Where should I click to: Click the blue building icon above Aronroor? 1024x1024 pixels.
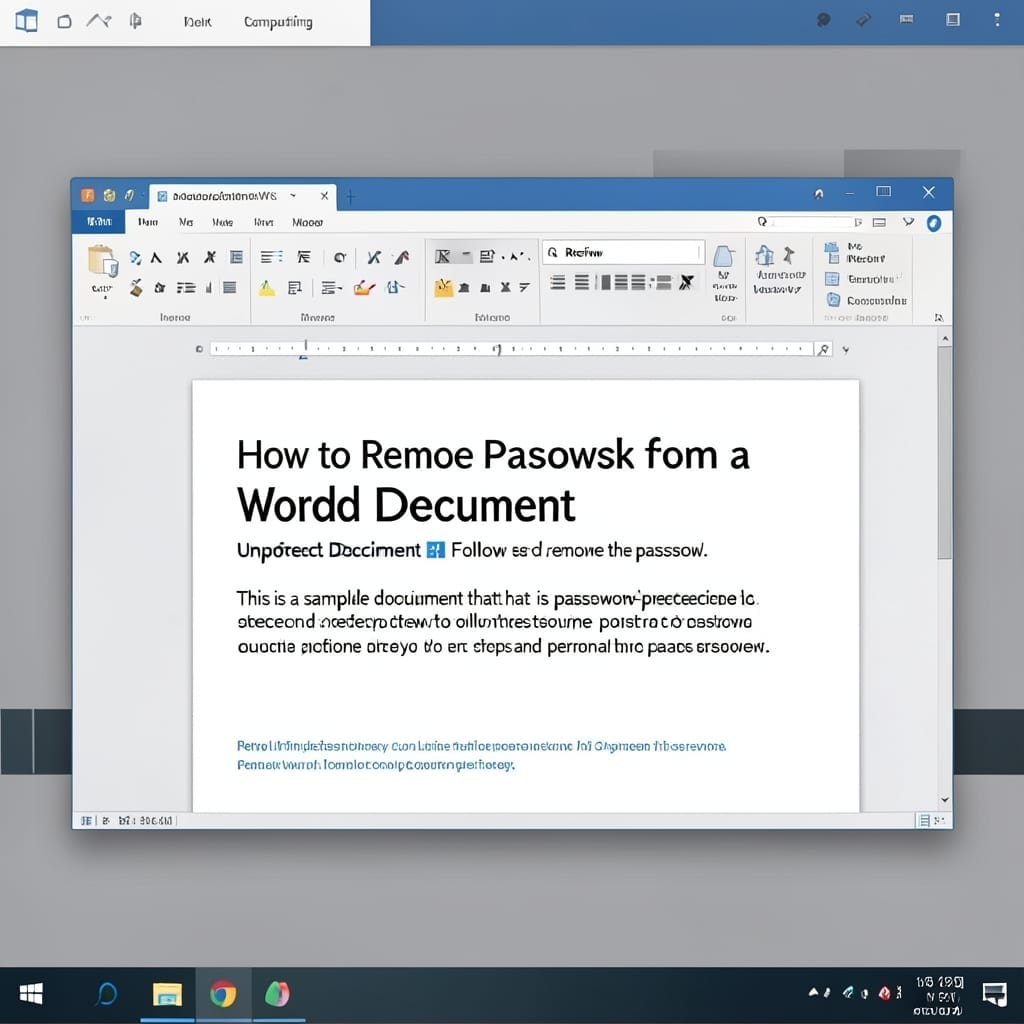(x=765, y=255)
